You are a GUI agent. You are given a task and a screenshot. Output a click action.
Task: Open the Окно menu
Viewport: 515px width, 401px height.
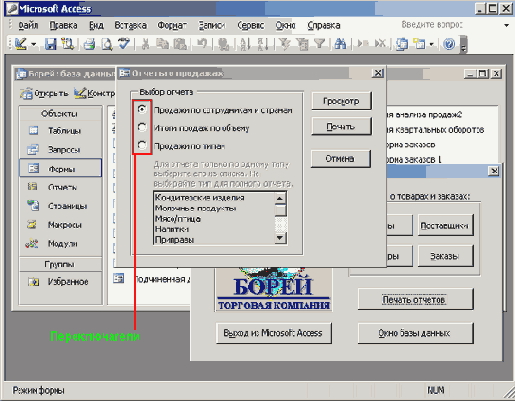click(x=285, y=25)
